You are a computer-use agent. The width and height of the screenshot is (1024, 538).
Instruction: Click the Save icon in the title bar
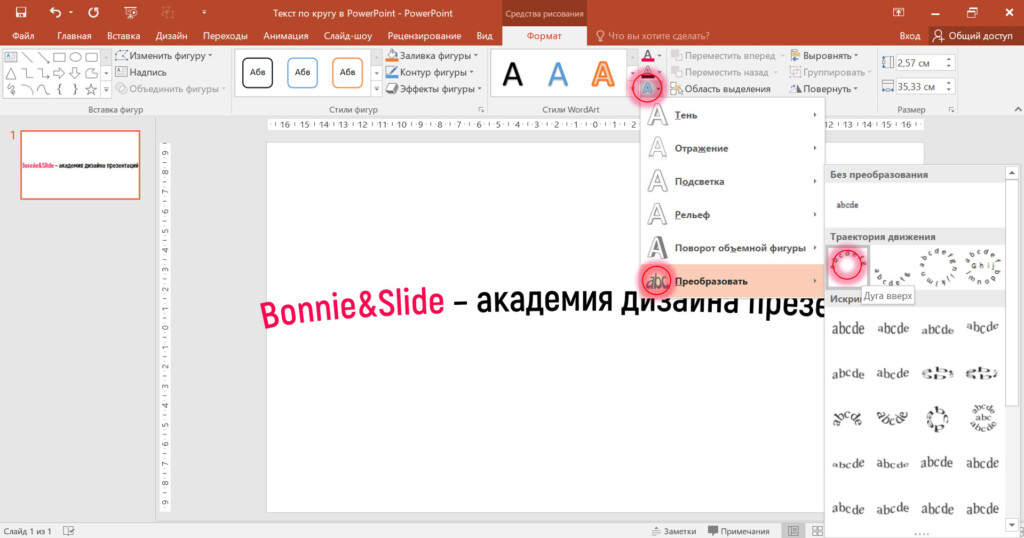(21, 13)
